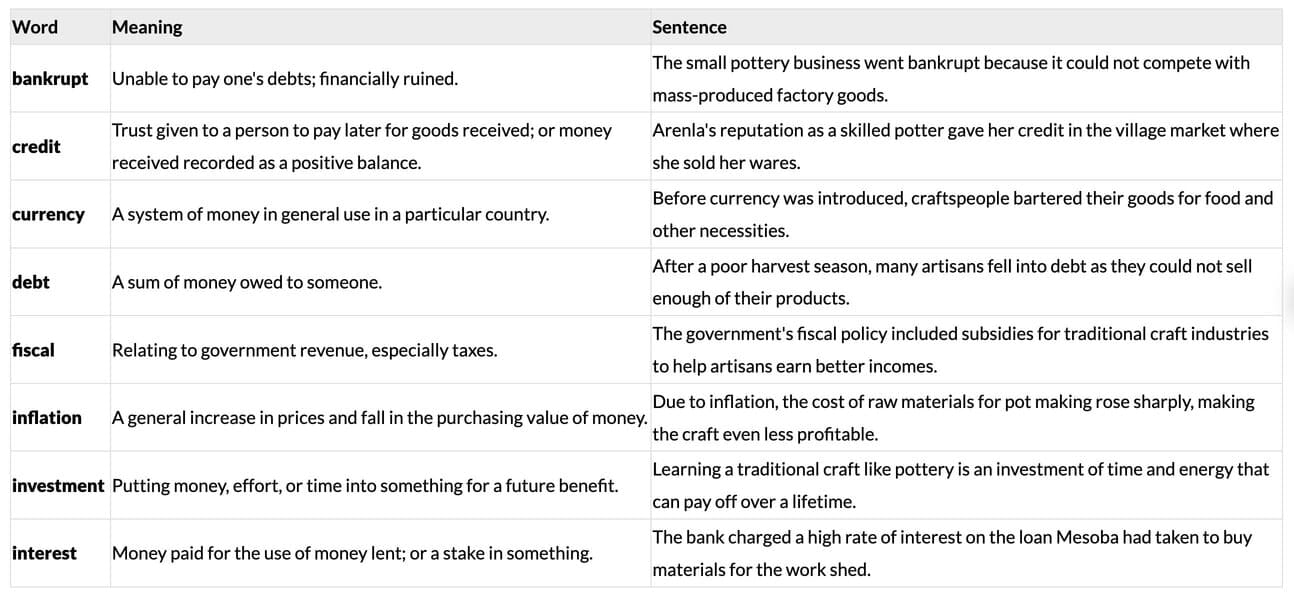Screen dimensions: 1294x596
Task: Select the sentence about Mesoba's bank loan
Action: pos(951,553)
